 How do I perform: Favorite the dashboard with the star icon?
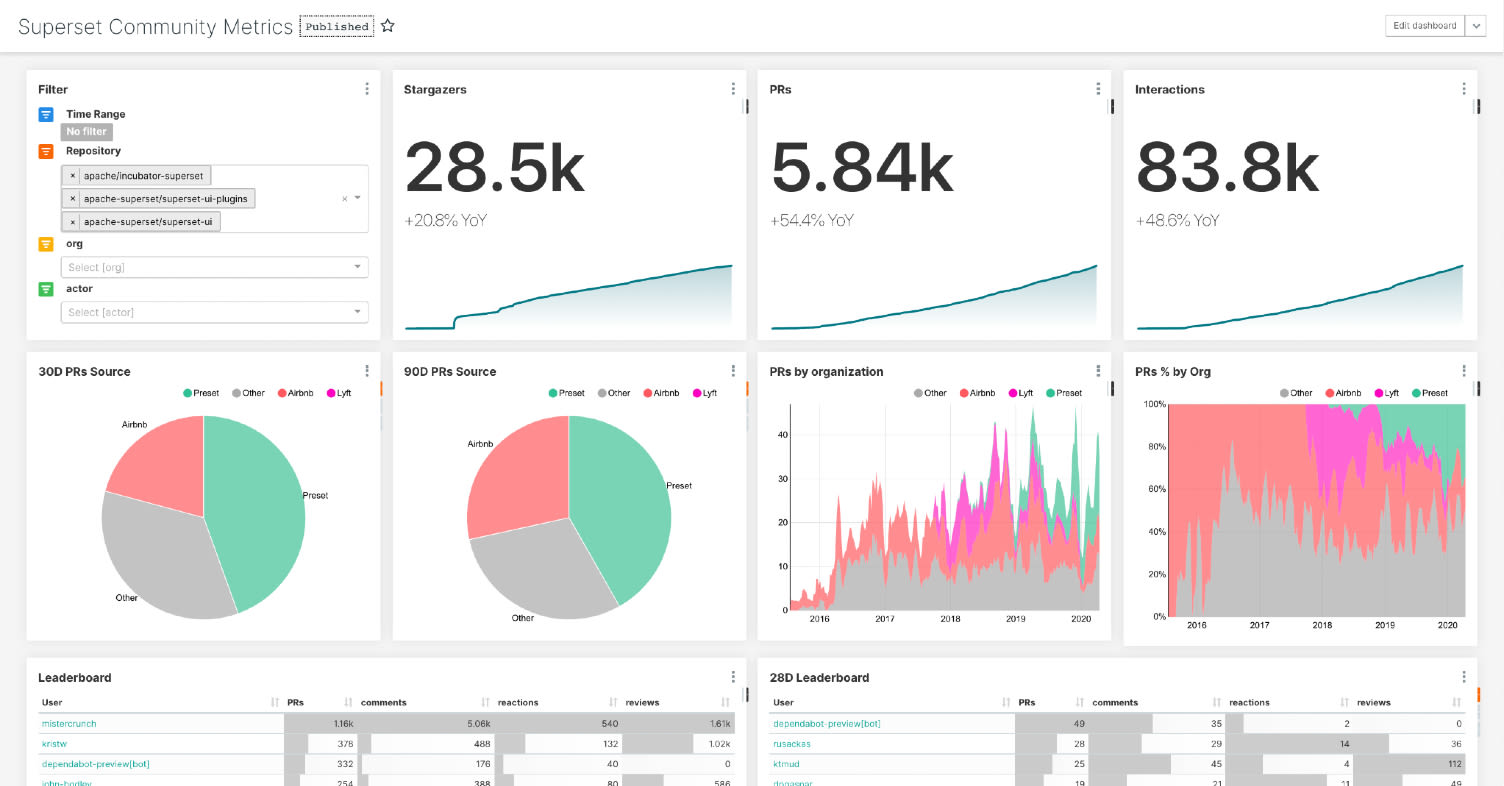tap(388, 26)
